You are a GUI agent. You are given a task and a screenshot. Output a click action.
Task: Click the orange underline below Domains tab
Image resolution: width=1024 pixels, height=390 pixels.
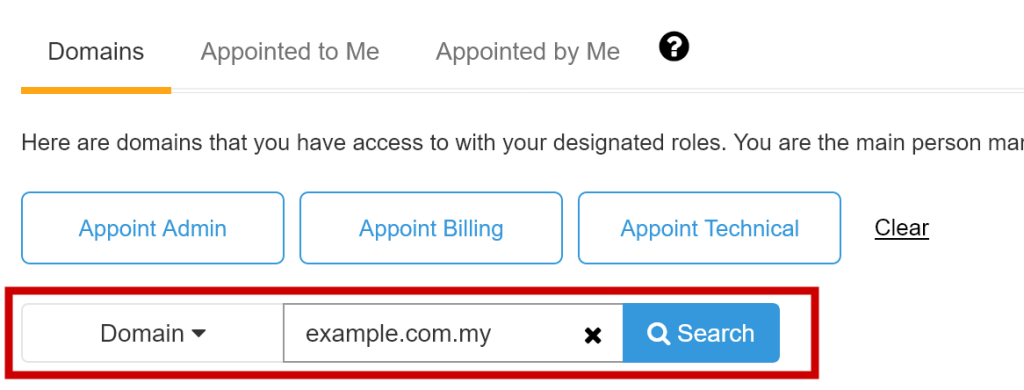point(96,91)
